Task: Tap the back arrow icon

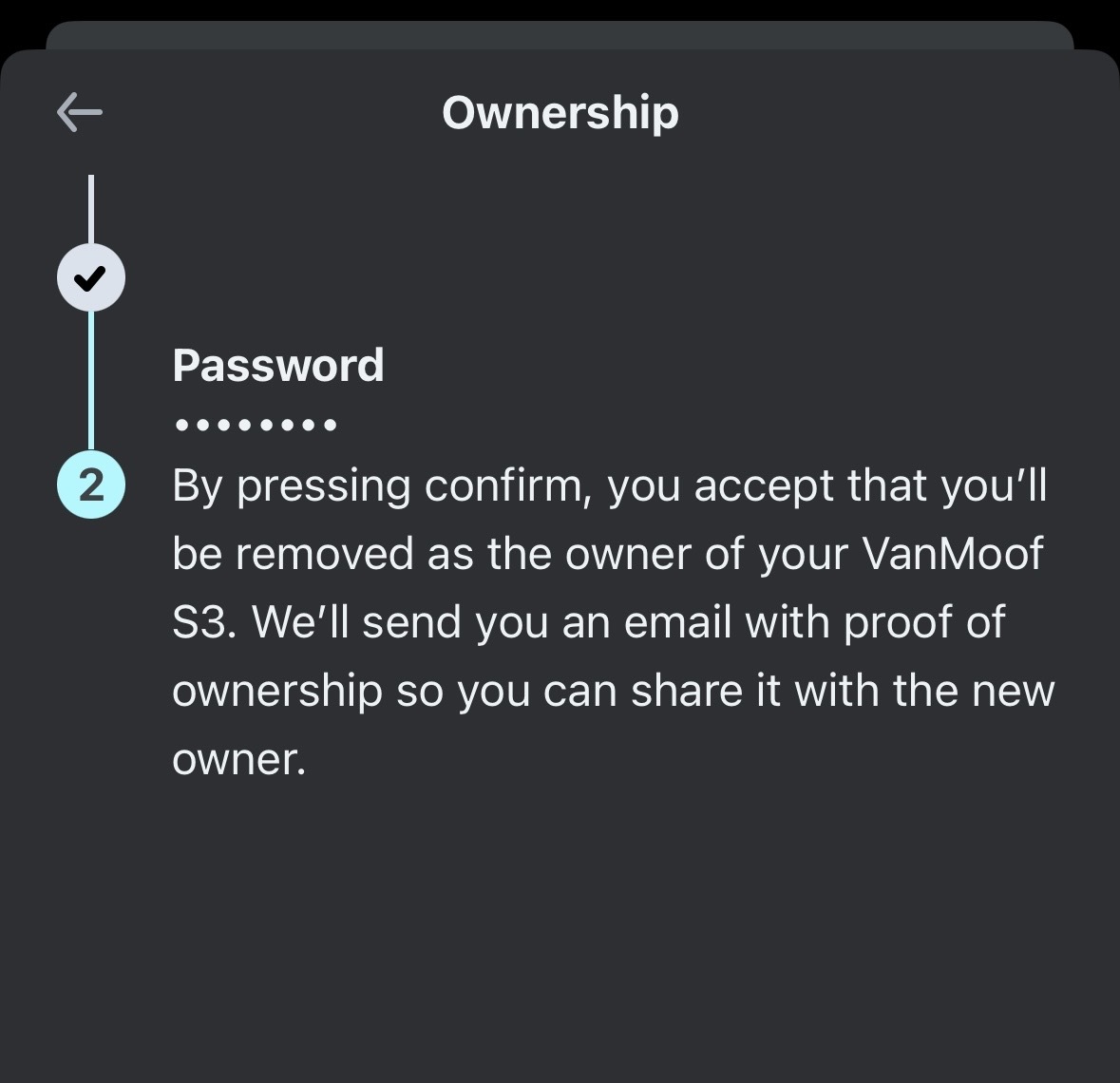Action: coord(80,113)
